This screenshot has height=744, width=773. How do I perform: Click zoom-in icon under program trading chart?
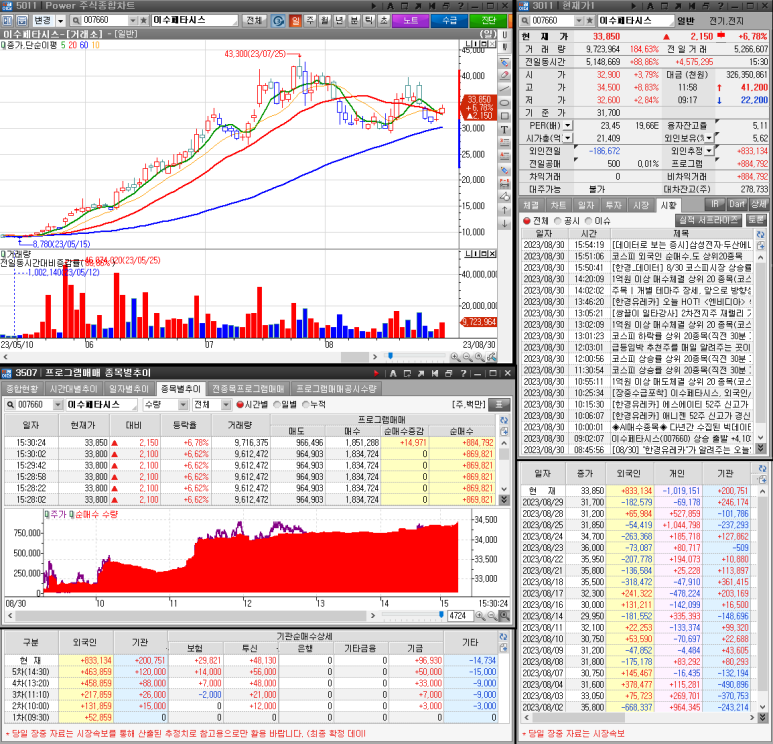480,616
